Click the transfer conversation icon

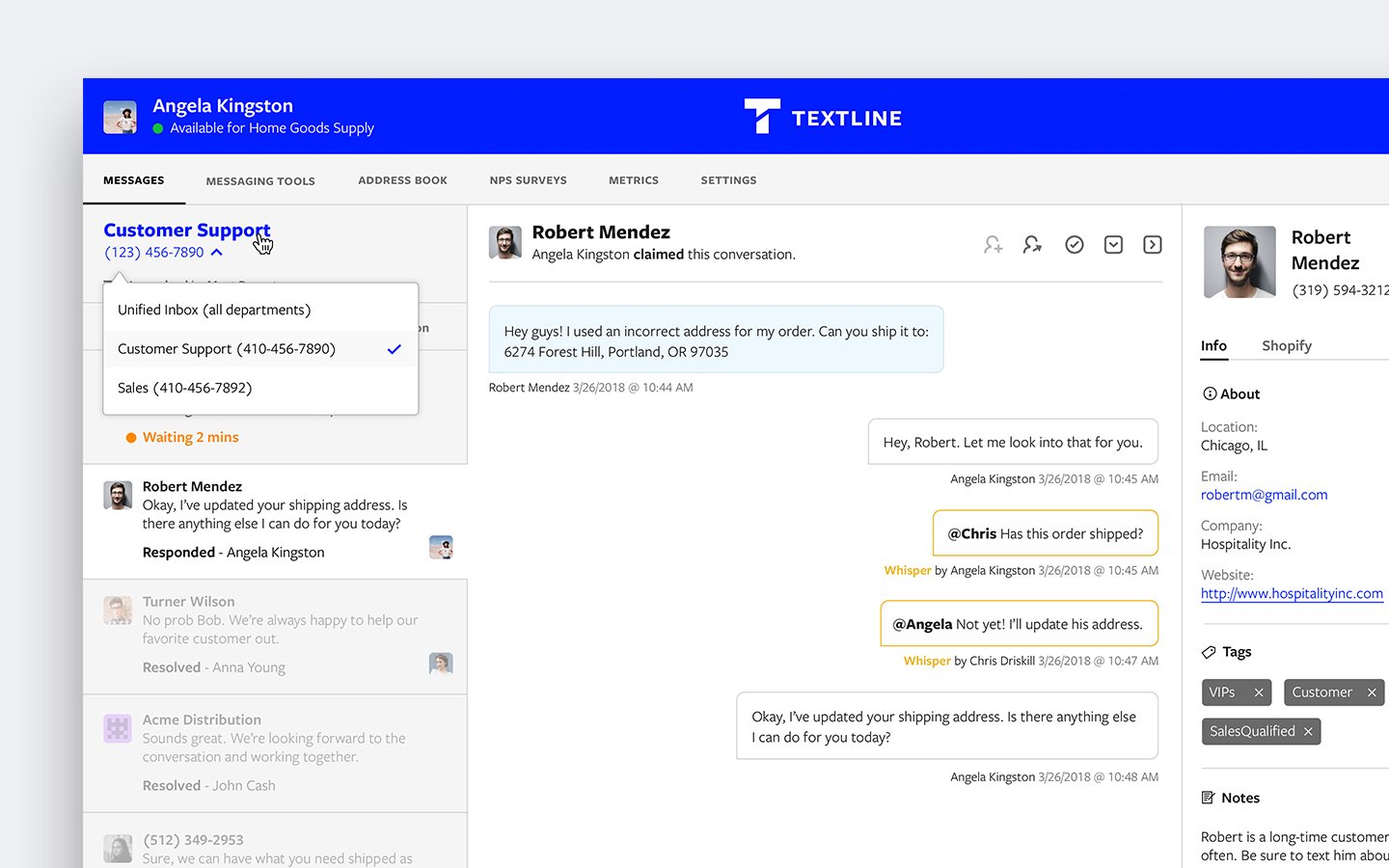pyautogui.click(x=1032, y=245)
